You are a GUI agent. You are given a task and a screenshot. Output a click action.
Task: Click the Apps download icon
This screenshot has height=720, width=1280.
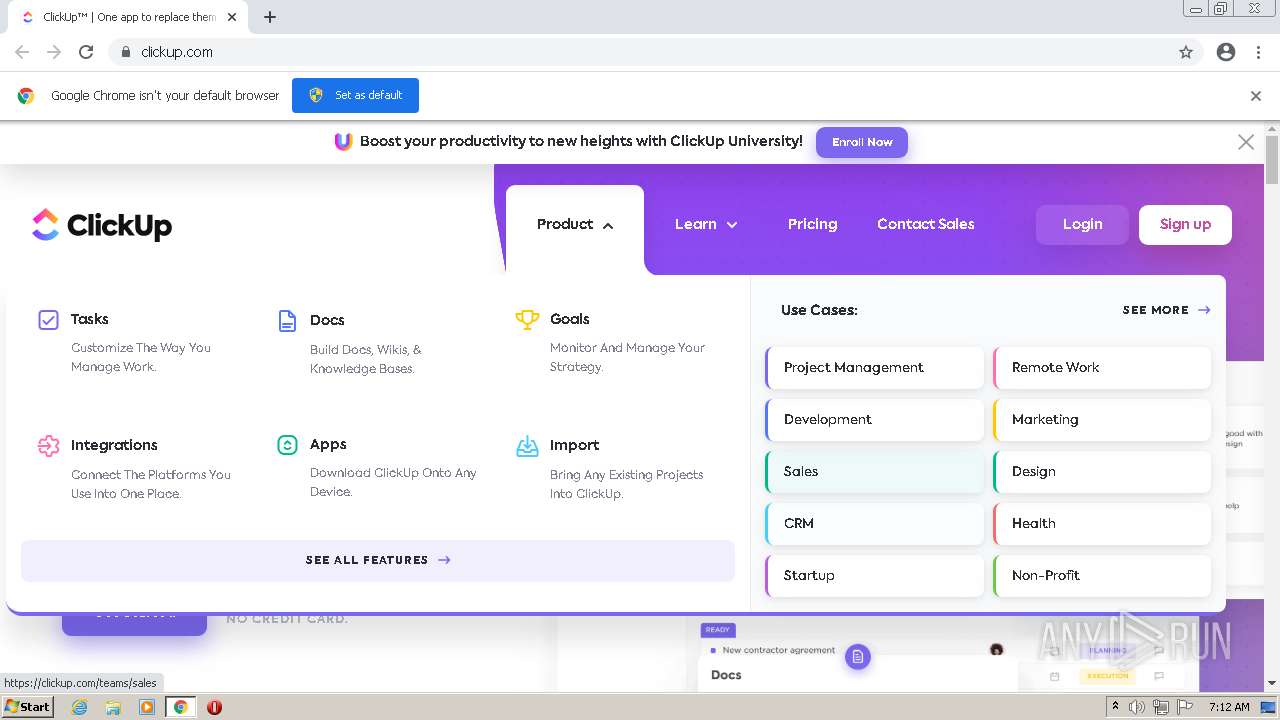(287, 445)
